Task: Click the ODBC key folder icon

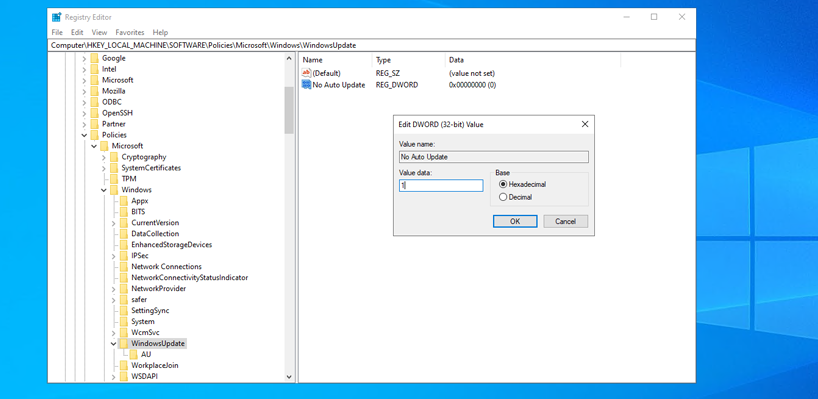Action: click(x=94, y=102)
